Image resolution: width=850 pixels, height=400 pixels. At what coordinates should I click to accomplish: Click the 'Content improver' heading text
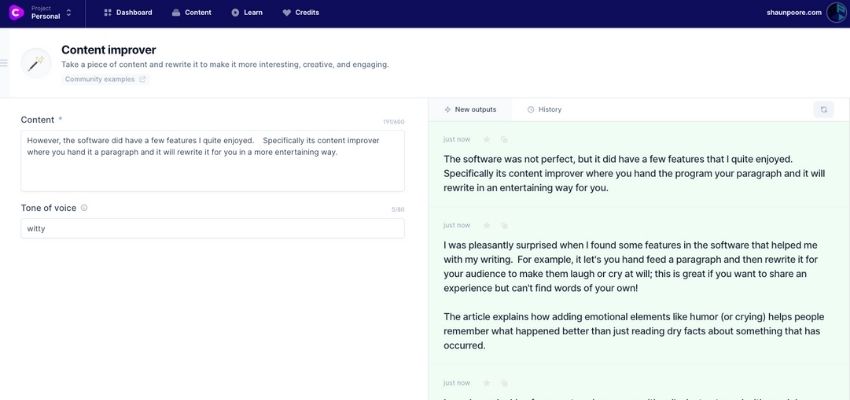(108, 50)
